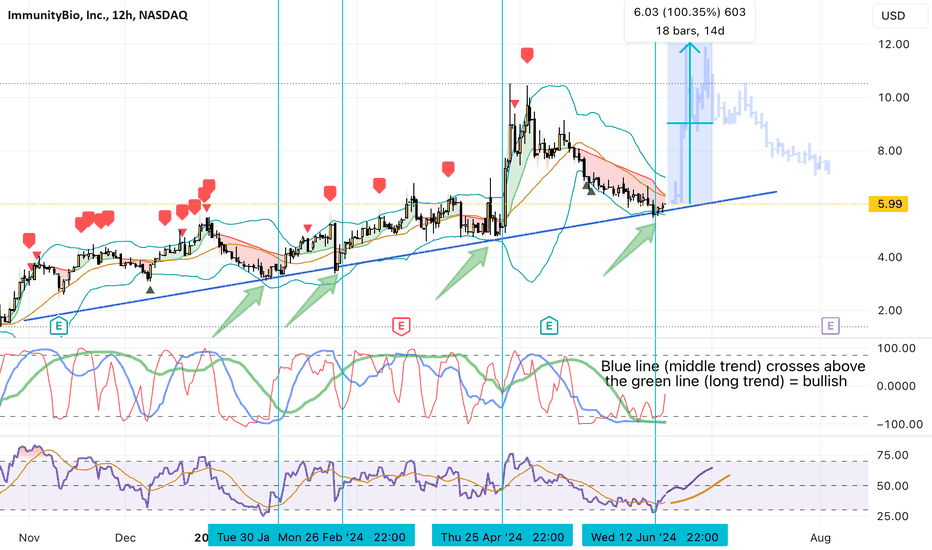
Task: Click the Tue 30 Ja date label
Action: click(243, 537)
